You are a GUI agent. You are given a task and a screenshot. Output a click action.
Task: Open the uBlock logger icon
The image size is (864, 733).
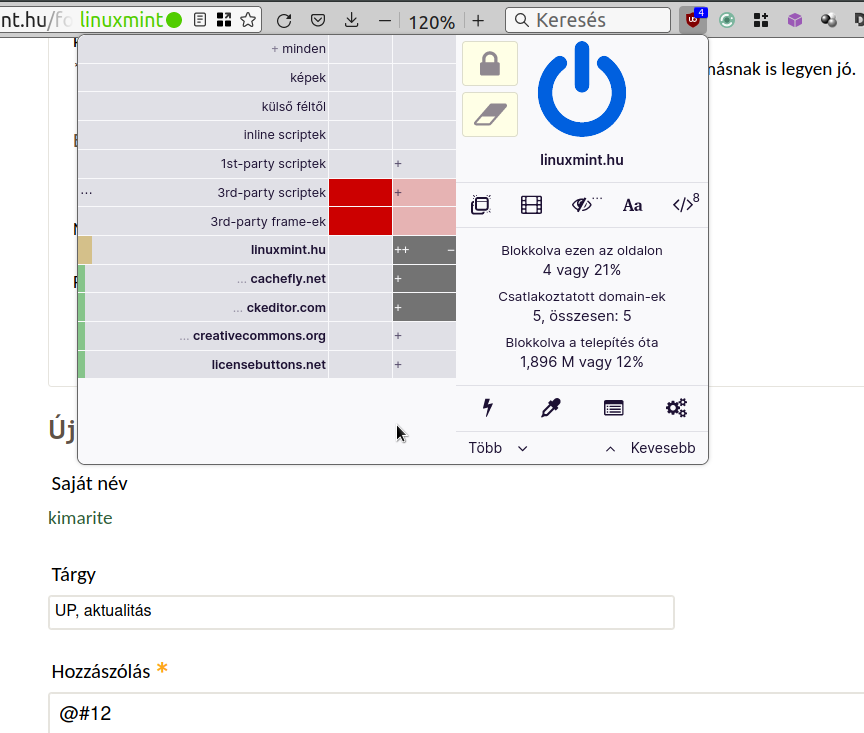click(x=613, y=408)
